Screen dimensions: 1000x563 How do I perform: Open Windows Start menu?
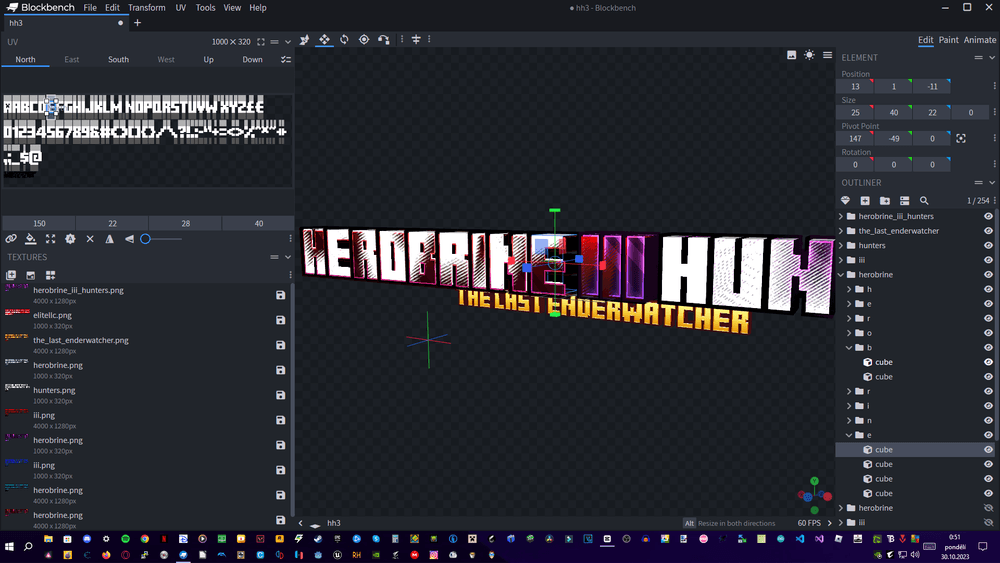click(x=9, y=546)
